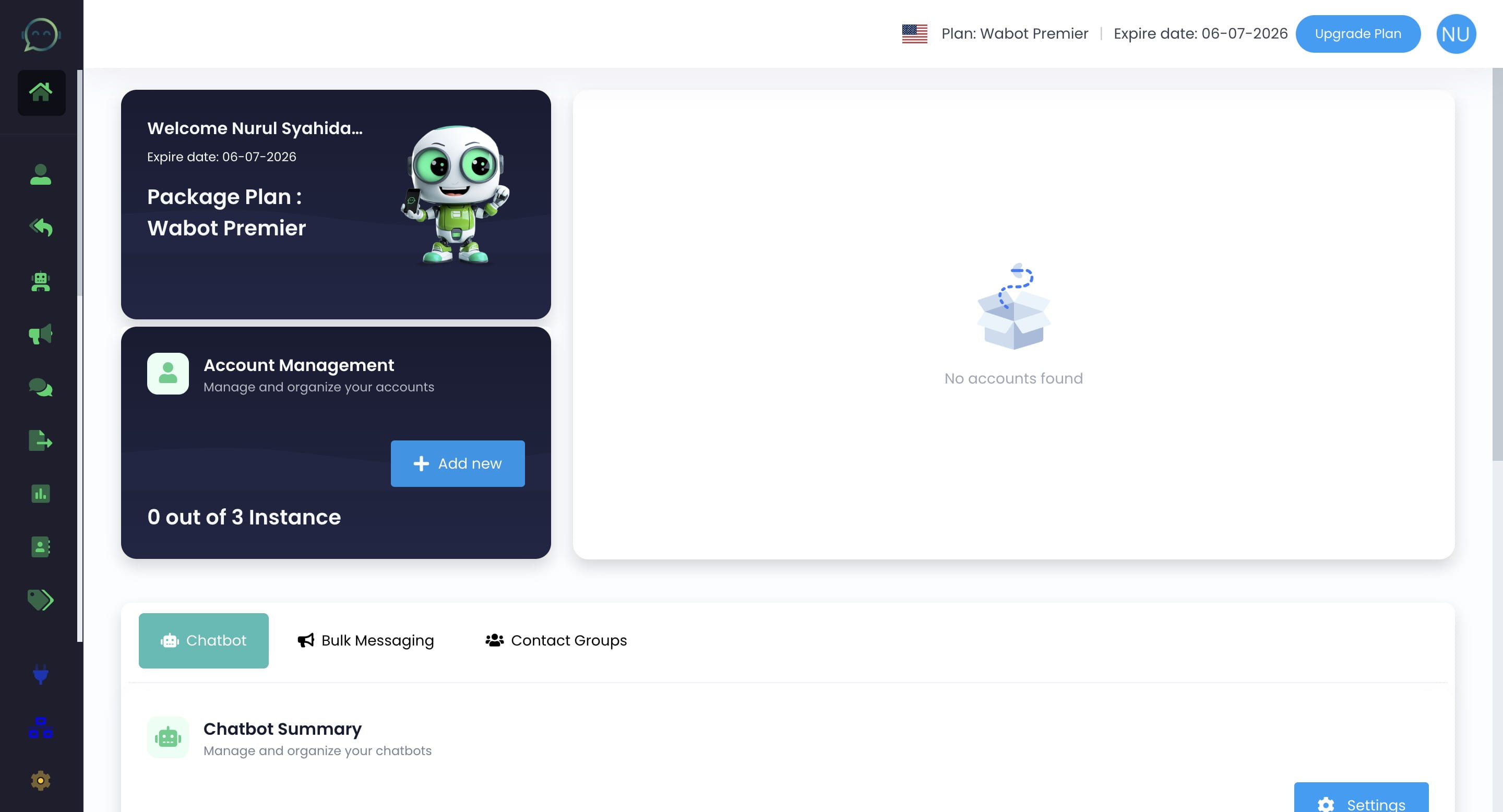Open the chat bubbles sidebar icon
The height and width of the screenshot is (812, 1503).
(x=41, y=387)
